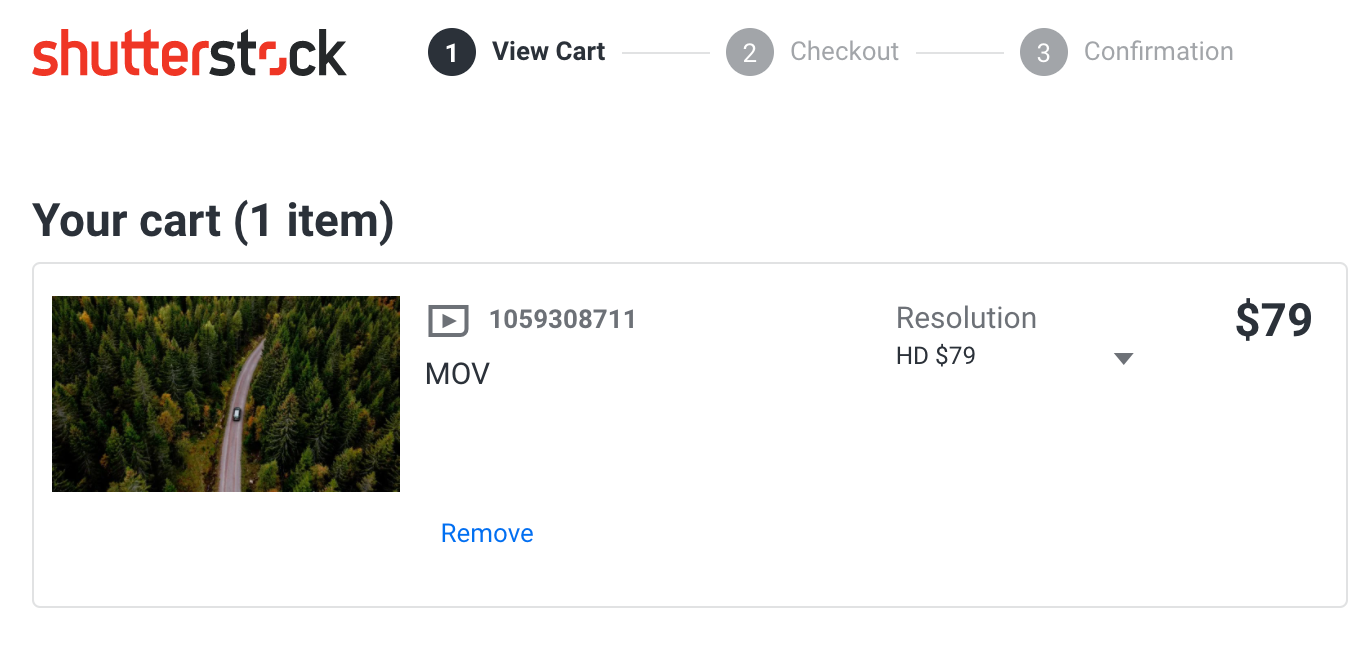This screenshot has width=1372, height=656.
Task: Click the step 1 circle badge
Action: 451,52
